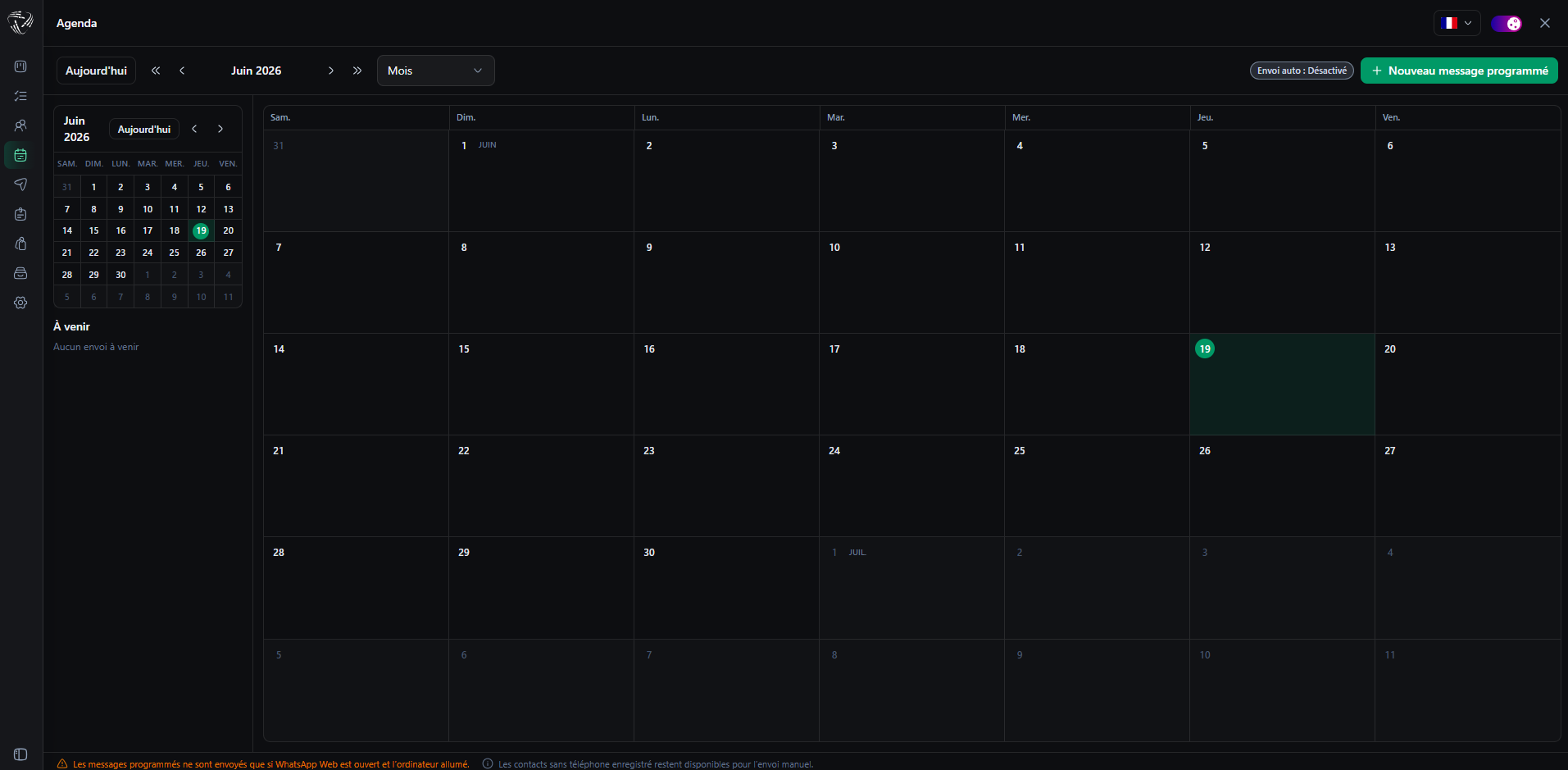This screenshot has width=1568, height=770.
Task: Click day 1 JUIN cell
Action: 541,180
